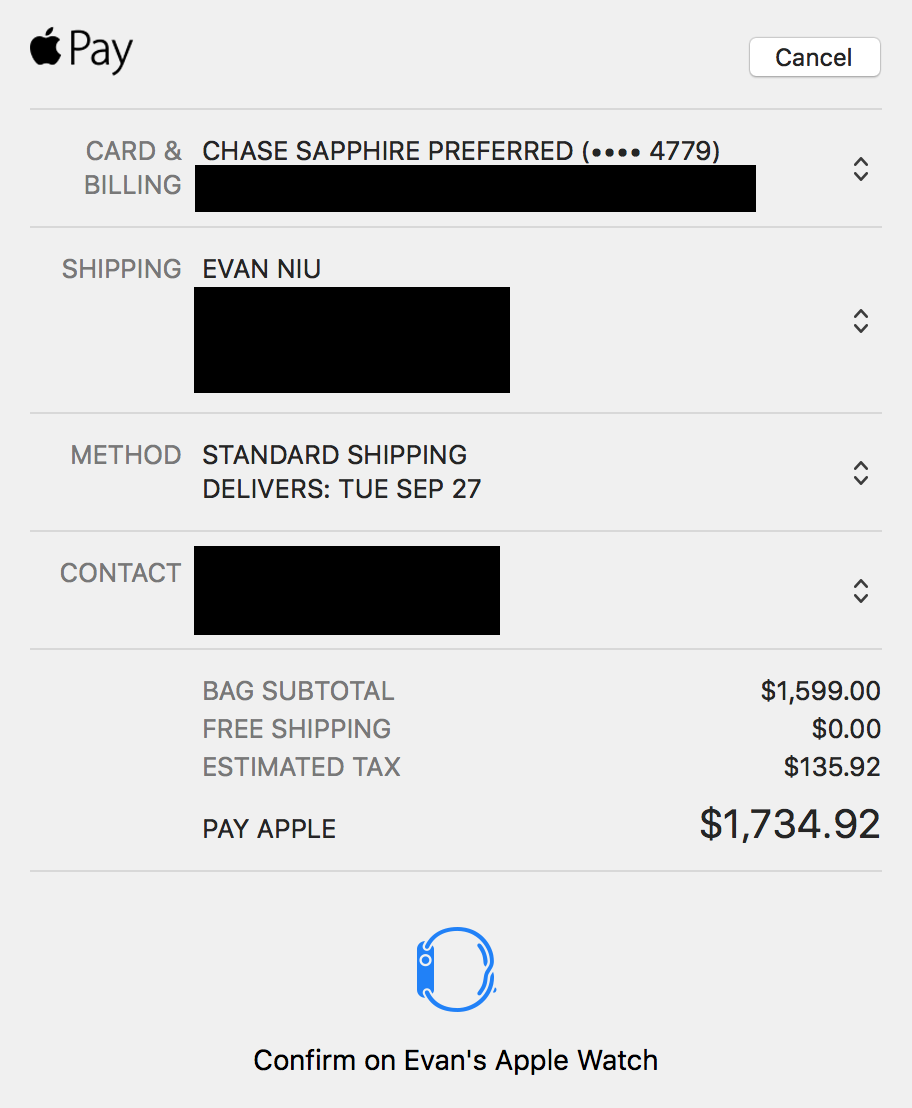
Task: Expand the contact selector arrows
Action: (860, 591)
